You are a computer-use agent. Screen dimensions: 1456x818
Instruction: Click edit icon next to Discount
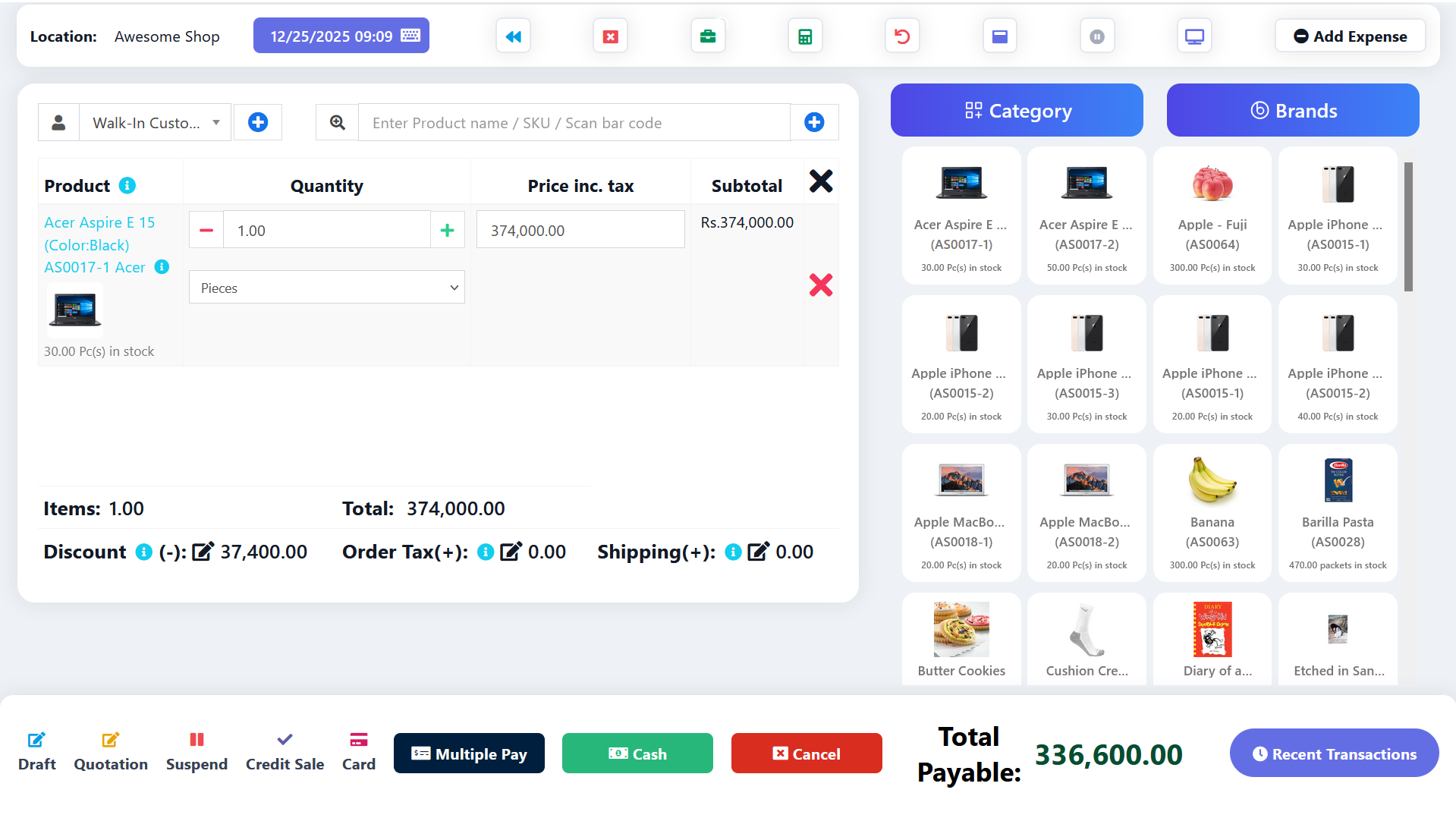click(203, 552)
